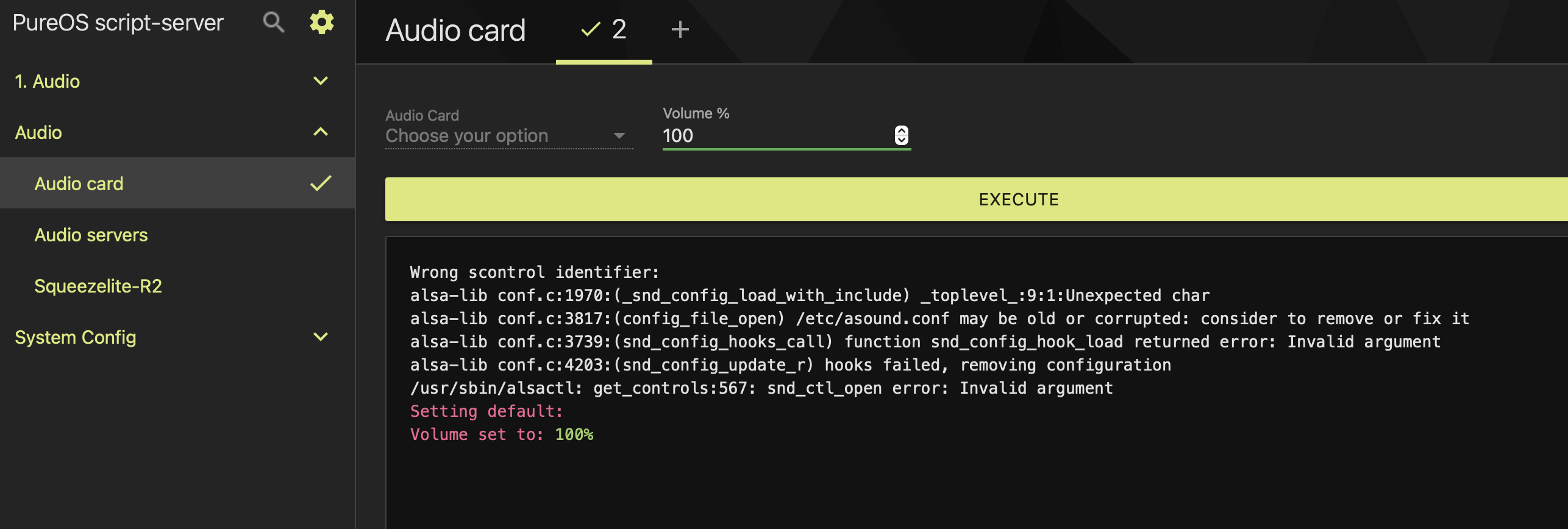
Task: Adjust volume using the spinner arrows
Action: tap(902, 135)
